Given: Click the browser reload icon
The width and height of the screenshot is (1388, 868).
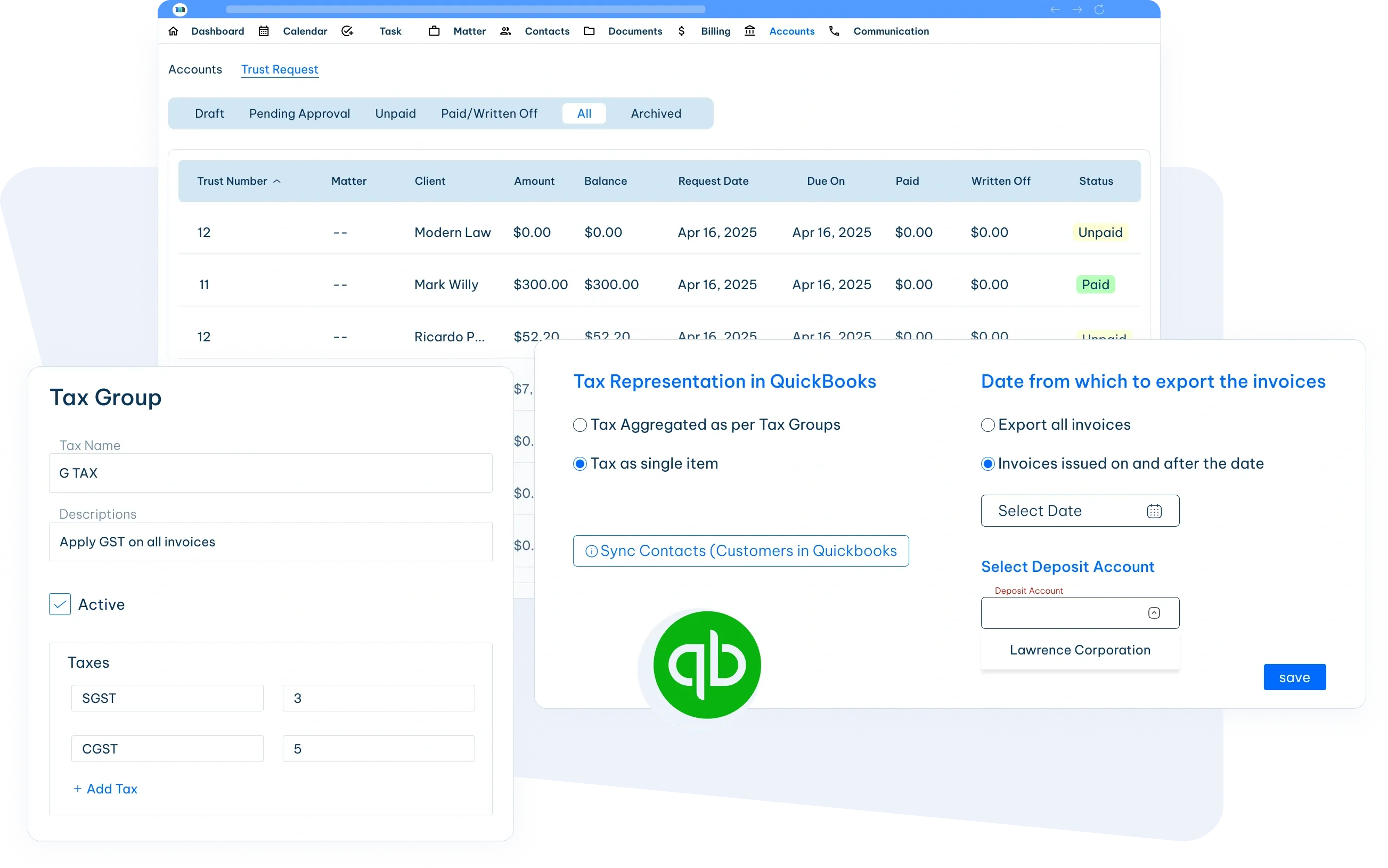Looking at the screenshot, I should click(x=1099, y=9).
